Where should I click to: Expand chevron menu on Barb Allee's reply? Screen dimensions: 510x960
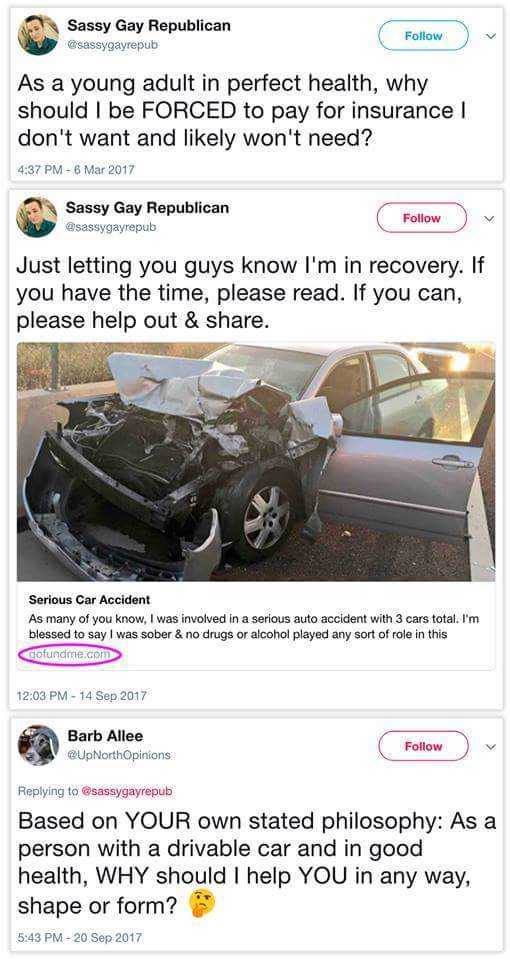coord(490,746)
